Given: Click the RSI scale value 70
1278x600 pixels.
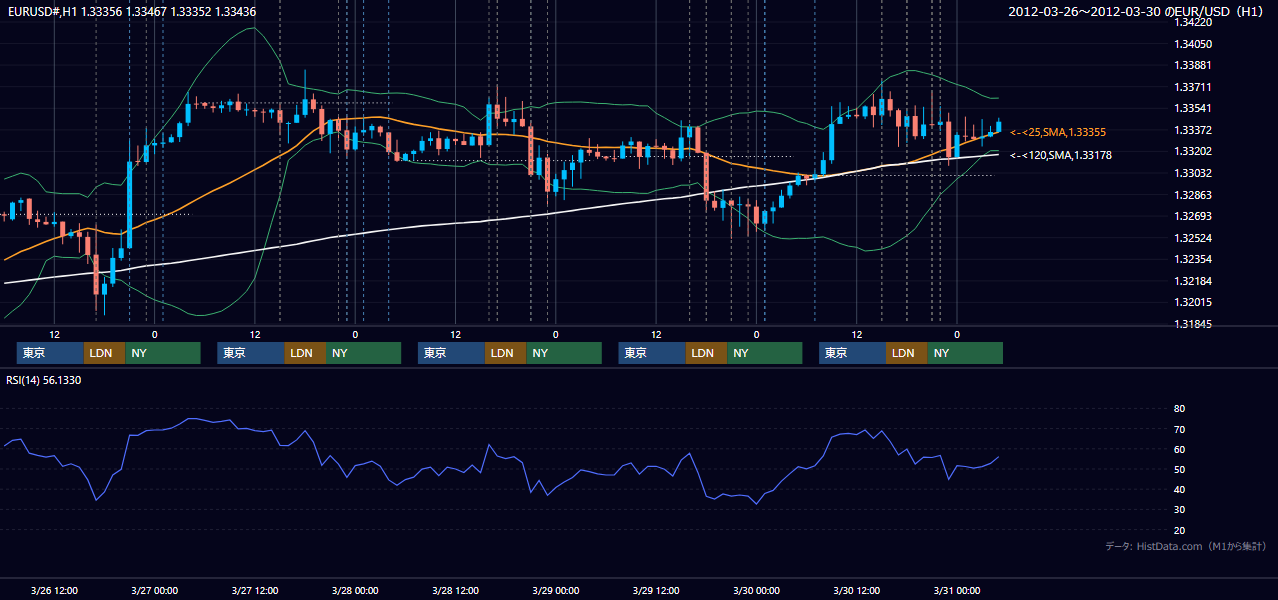Looking at the screenshot, I should [1179, 429].
